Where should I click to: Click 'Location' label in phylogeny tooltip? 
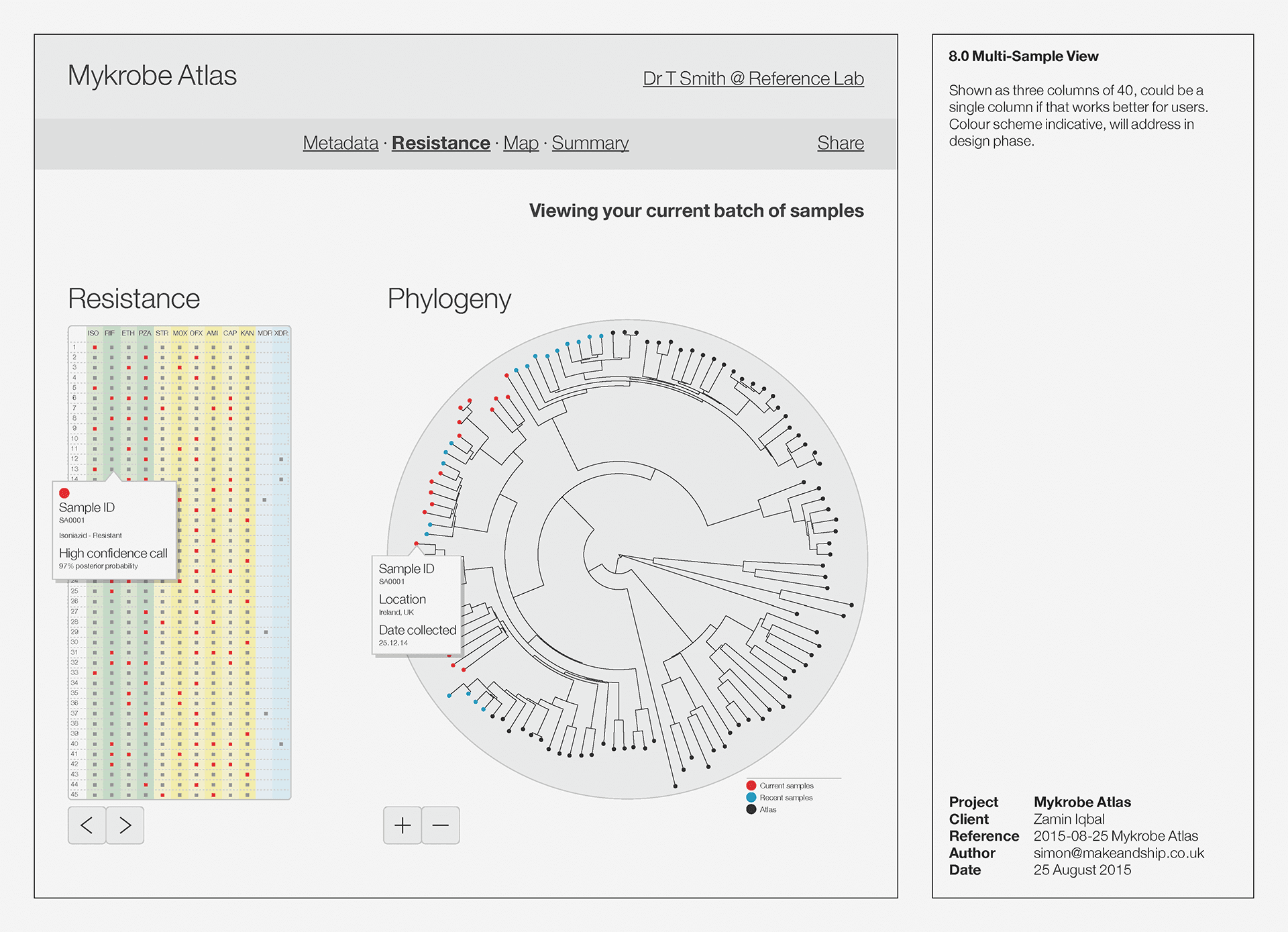402,599
